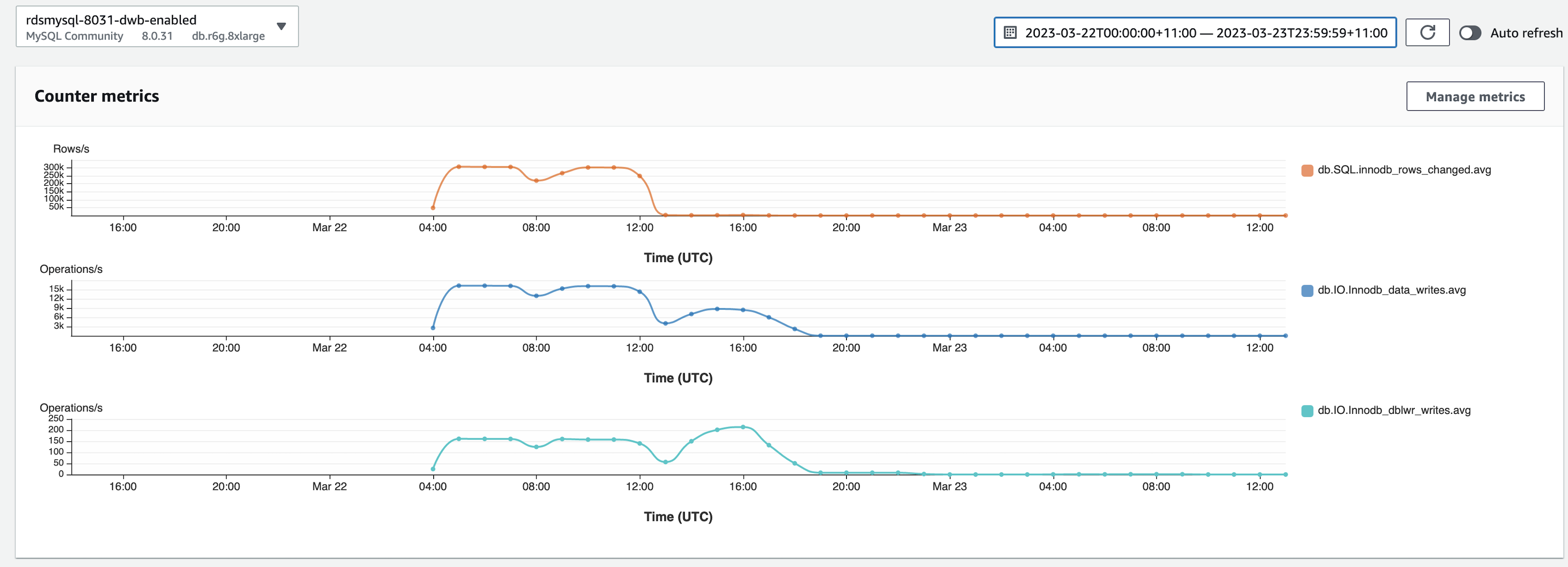Toggle Auto refresh switch
This screenshot has width=1568, height=567.
point(1470,33)
